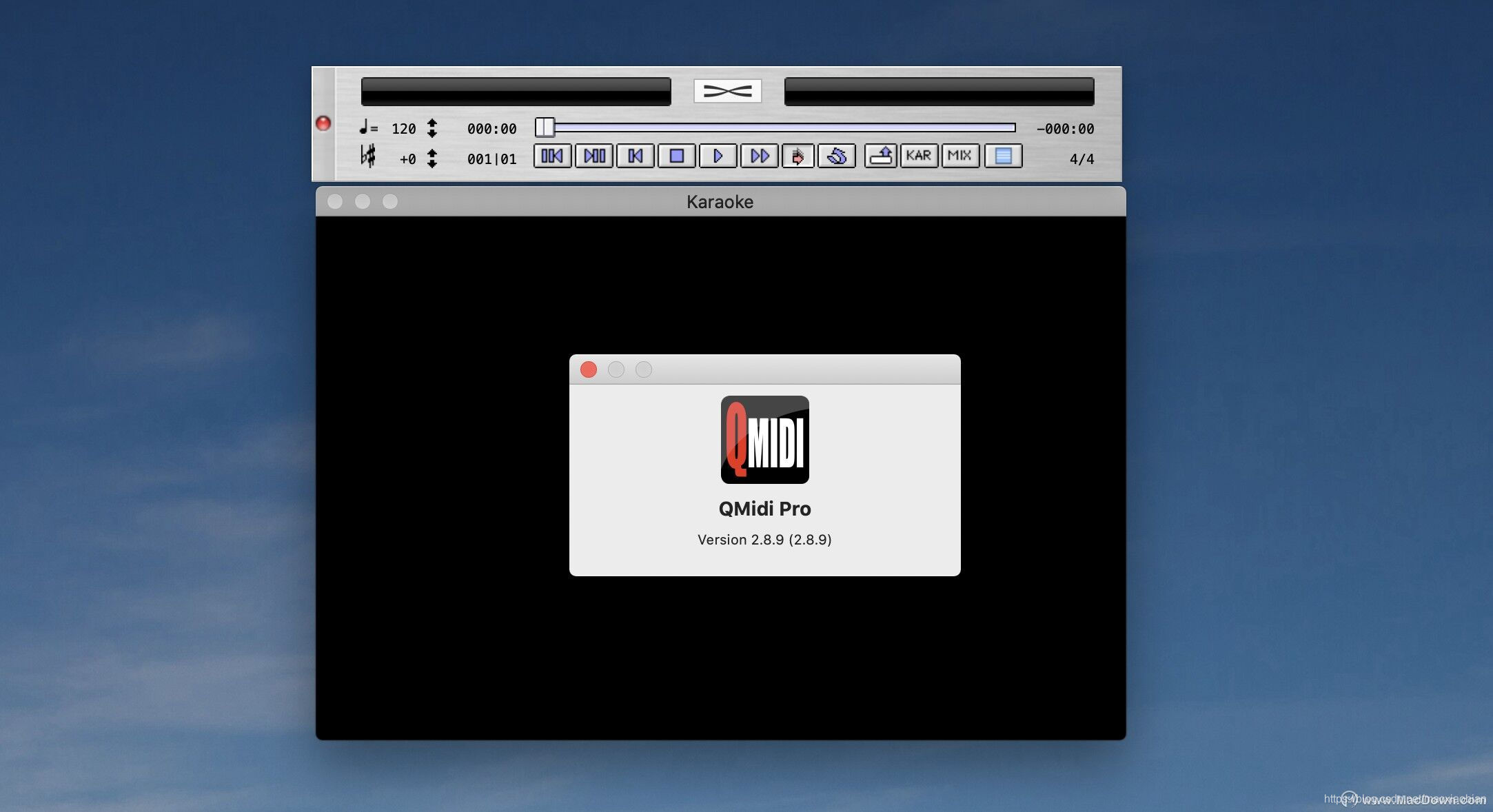Click the eject/open file icon
Screen dimensions: 1493x812
tap(880, 156)
